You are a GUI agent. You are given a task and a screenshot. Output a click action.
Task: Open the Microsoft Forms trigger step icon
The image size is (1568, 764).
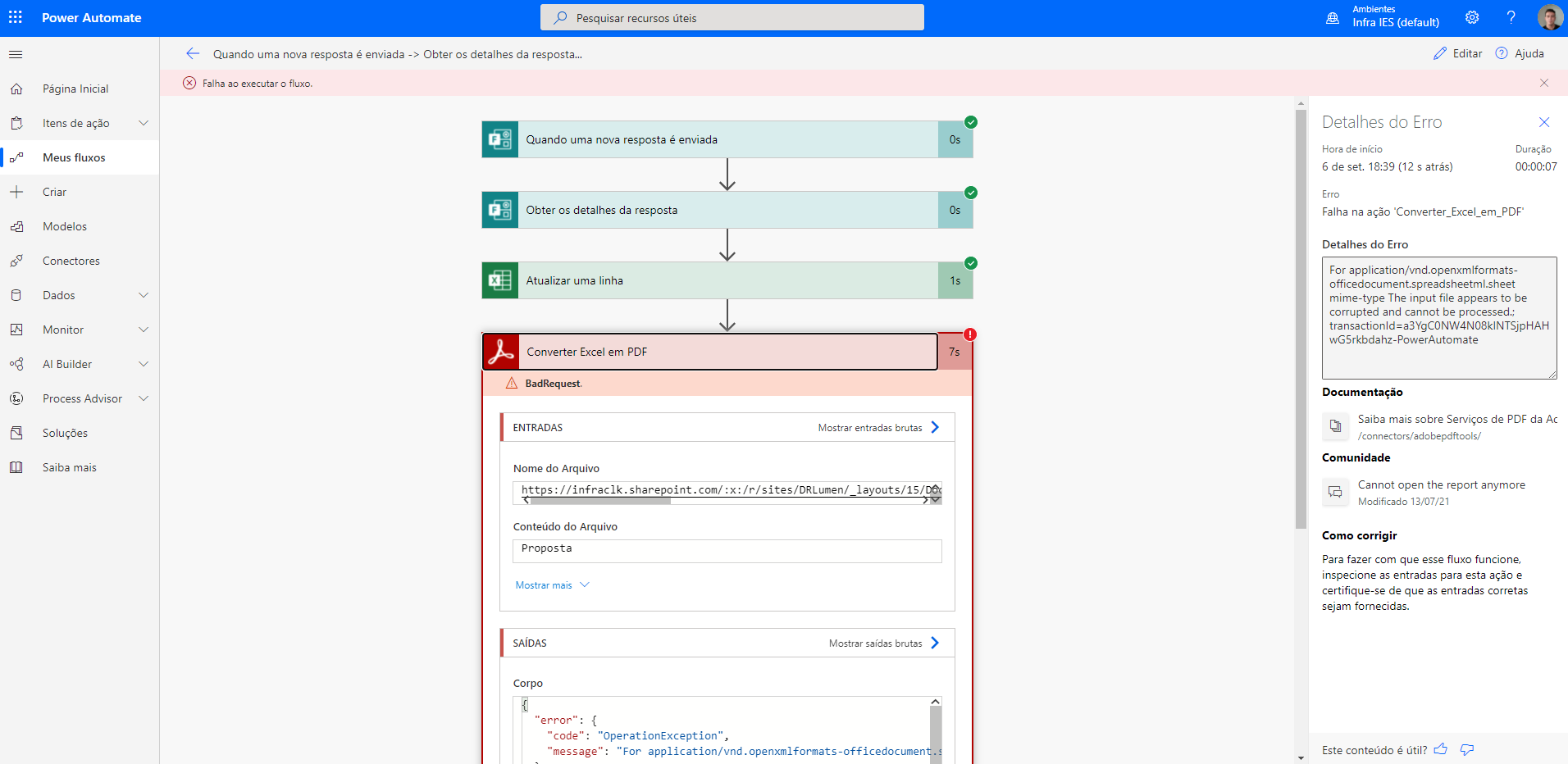coord(499,139)
